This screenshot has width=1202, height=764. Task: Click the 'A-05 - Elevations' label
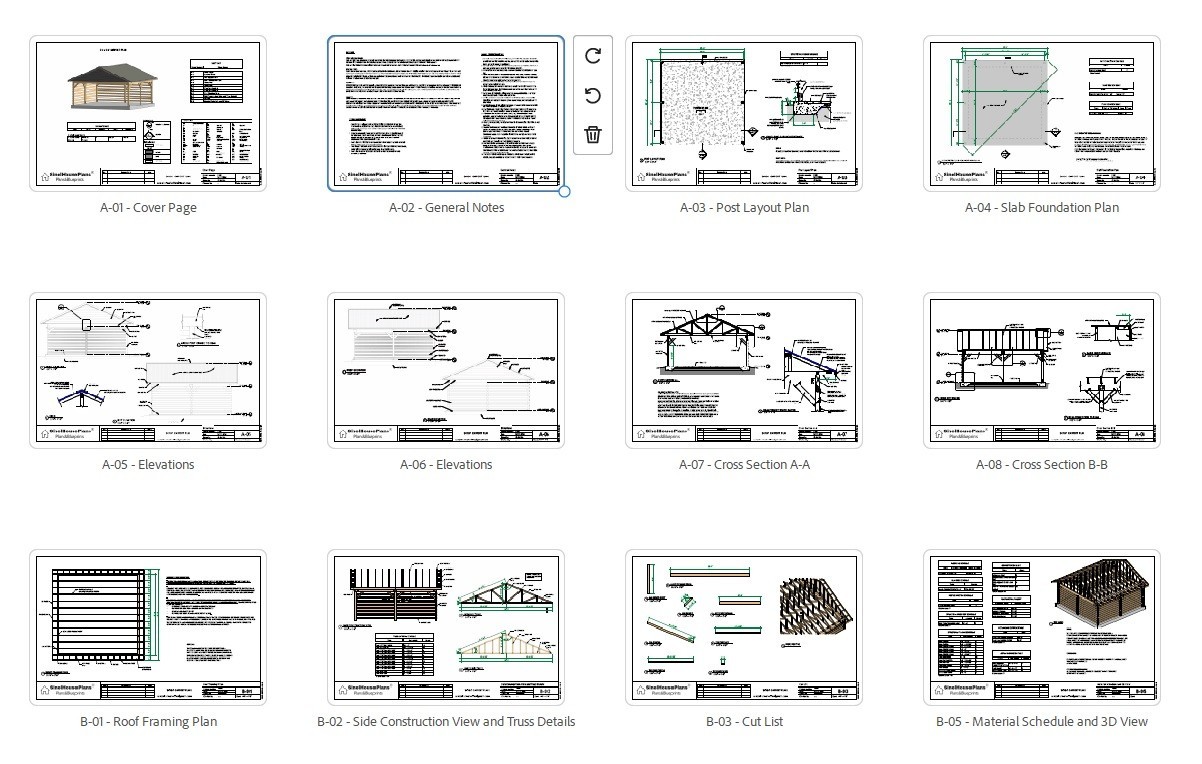pos(148,465)
